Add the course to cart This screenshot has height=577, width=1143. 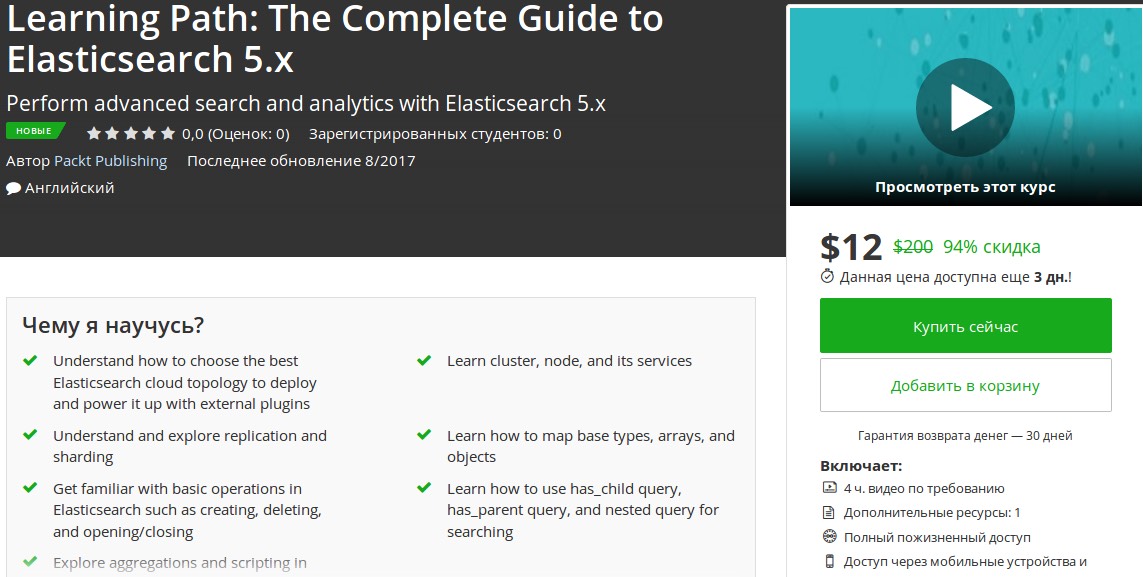click(965, 385)
